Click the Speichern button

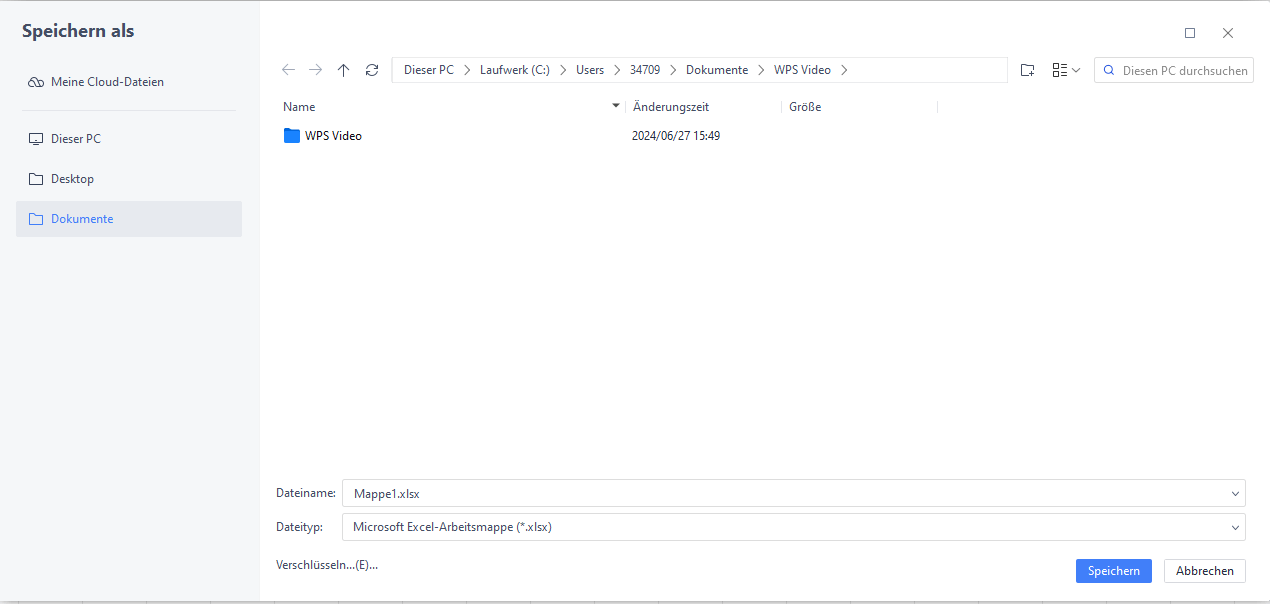1113,570
